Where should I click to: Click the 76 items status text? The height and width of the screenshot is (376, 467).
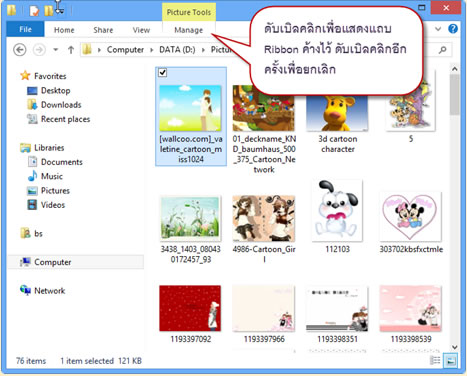tap(31, 361)
